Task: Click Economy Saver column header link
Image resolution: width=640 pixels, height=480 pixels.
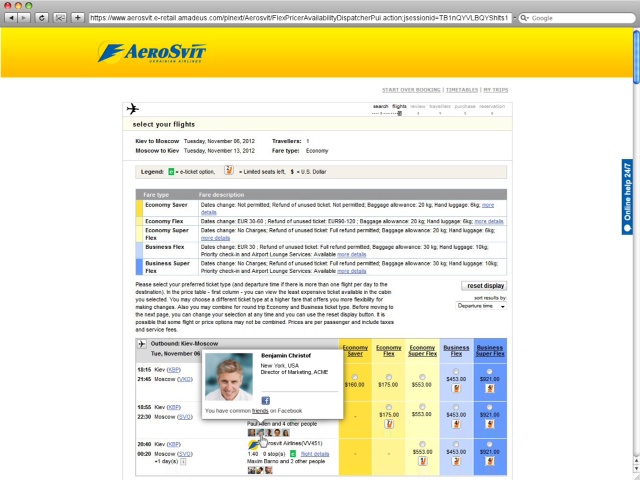Action: click(355, 351)
